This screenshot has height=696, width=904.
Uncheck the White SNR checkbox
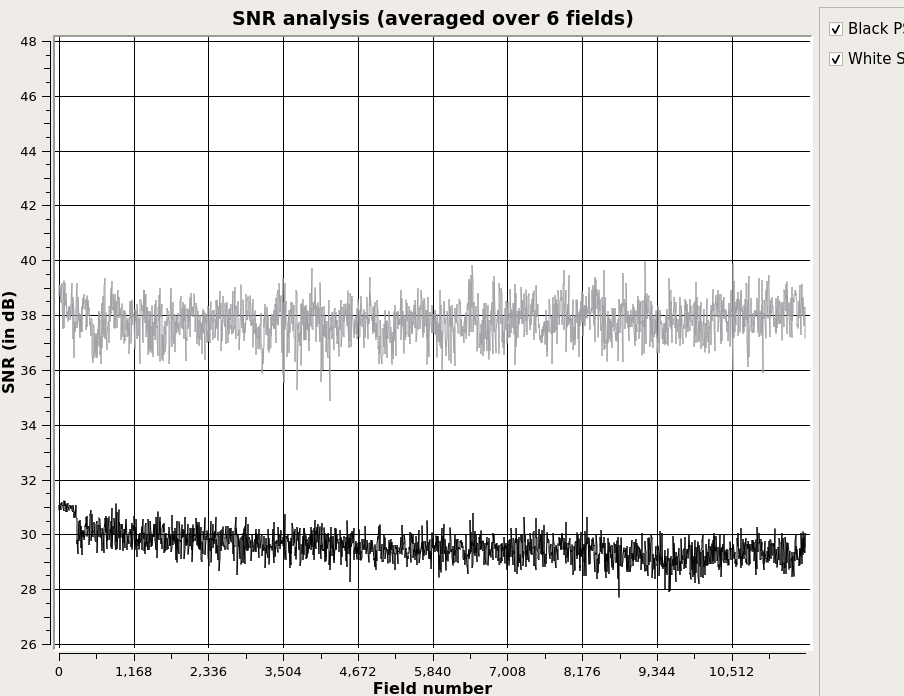(836, 59)
